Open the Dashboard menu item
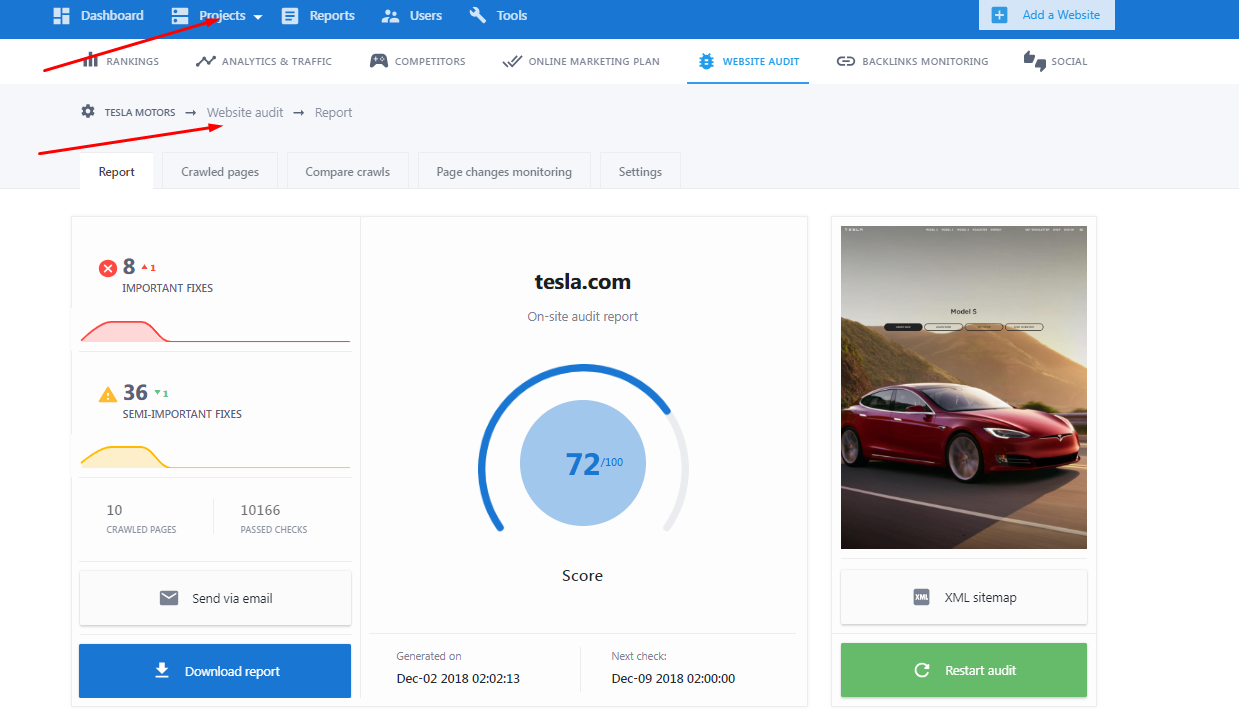The image size is (1239, 712). [x=98, y=15]
